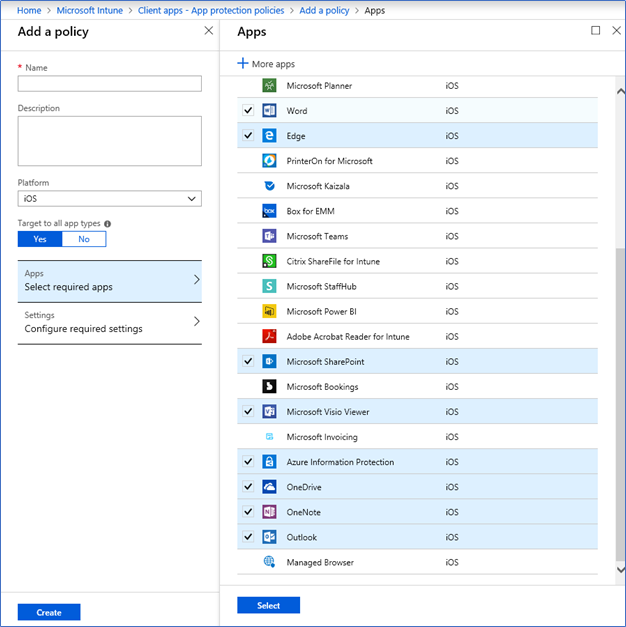Click the Description text area
This screenshot has width=626, height=627.
point(110,141)
